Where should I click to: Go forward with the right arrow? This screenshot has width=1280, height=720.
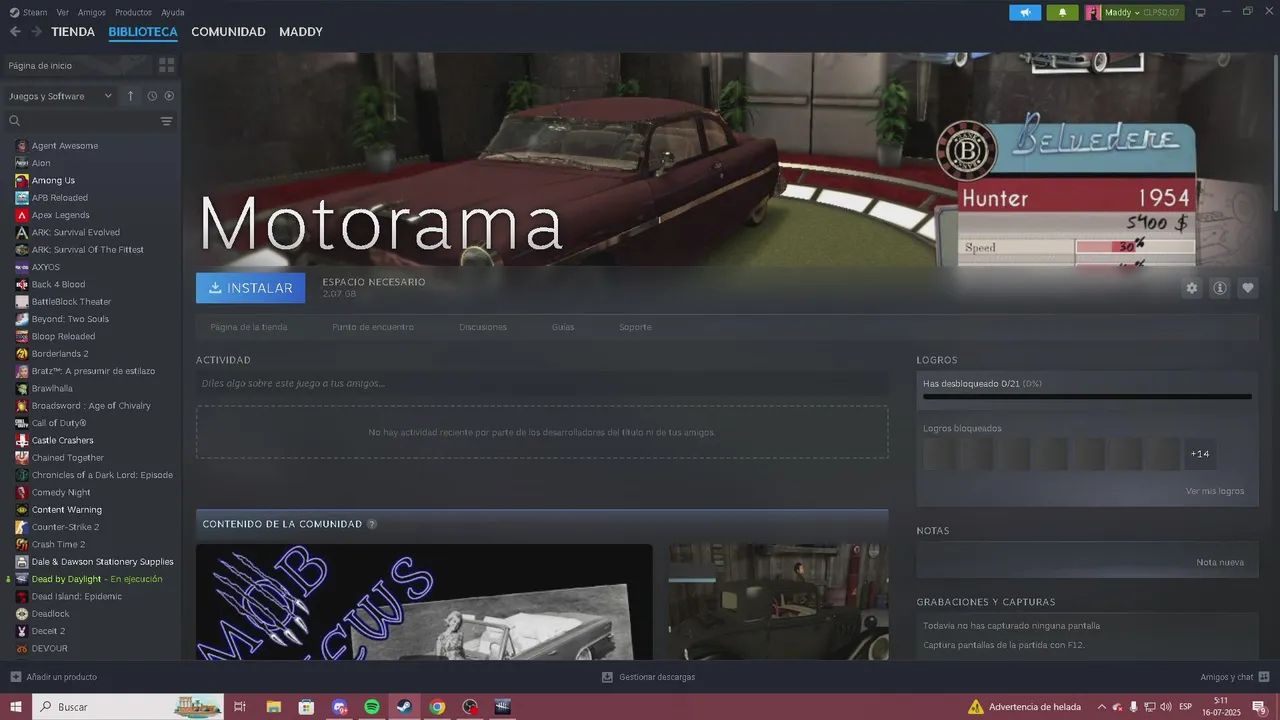(36, 32)
